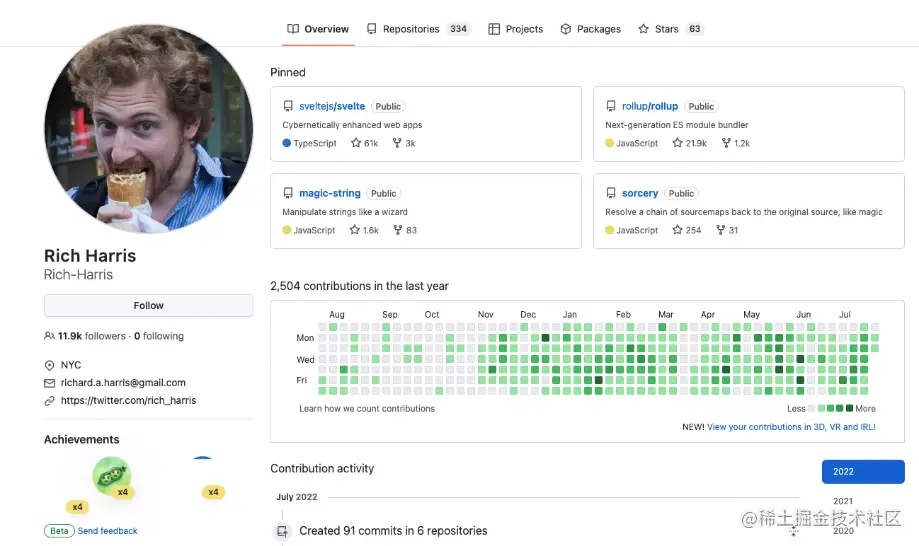This screenshot has height=546, width=919.
Task: Select the 2020 year filter
Action: pyautogui.click(x=843, y=530)
